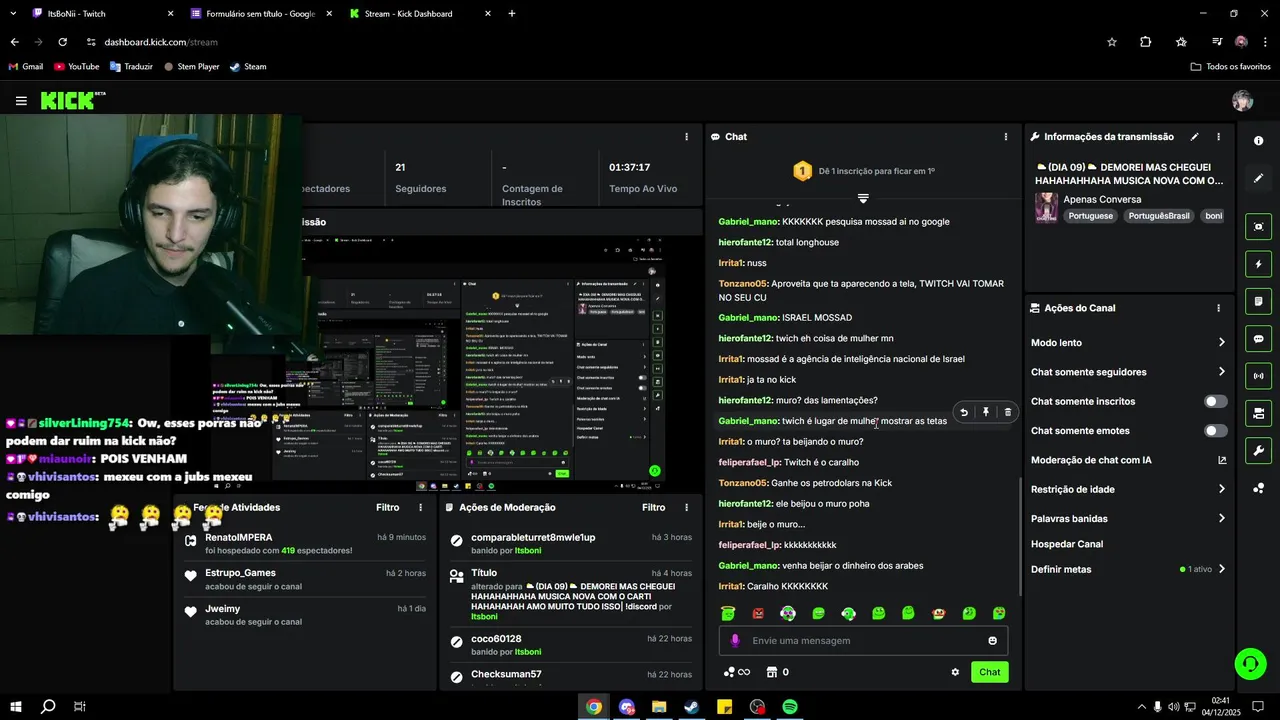Pick the red angry emote
Viewport: 1280px width, 720px height.
[758, 613]
